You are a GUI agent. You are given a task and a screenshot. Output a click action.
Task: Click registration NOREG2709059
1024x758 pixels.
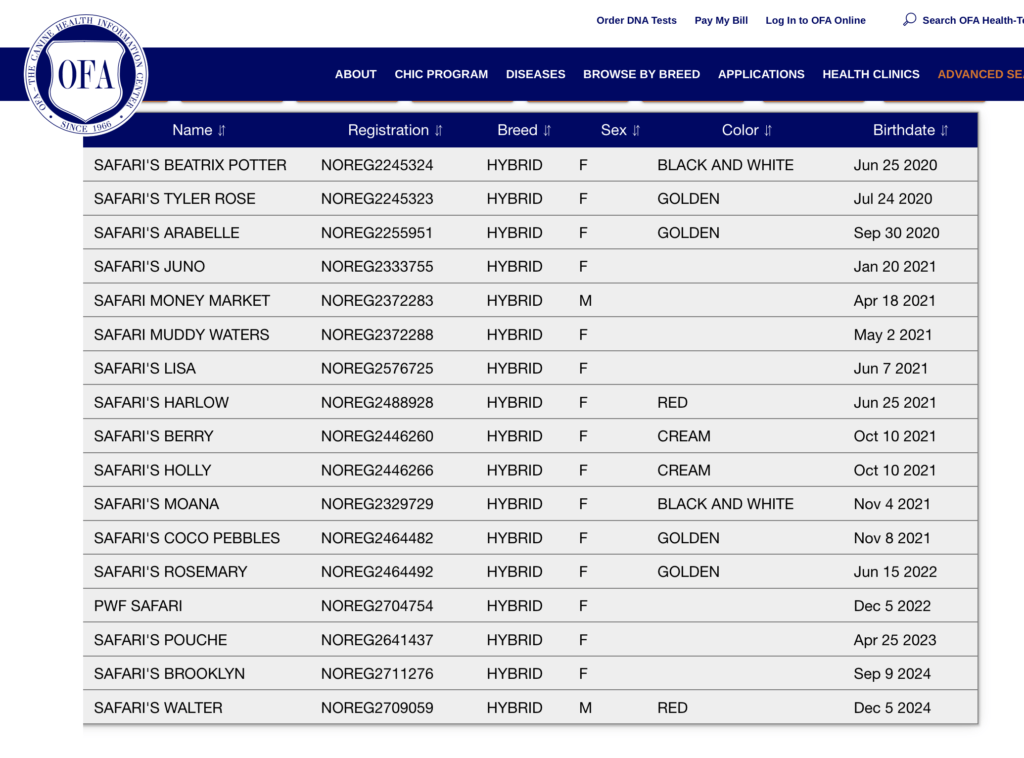(377, 708)
